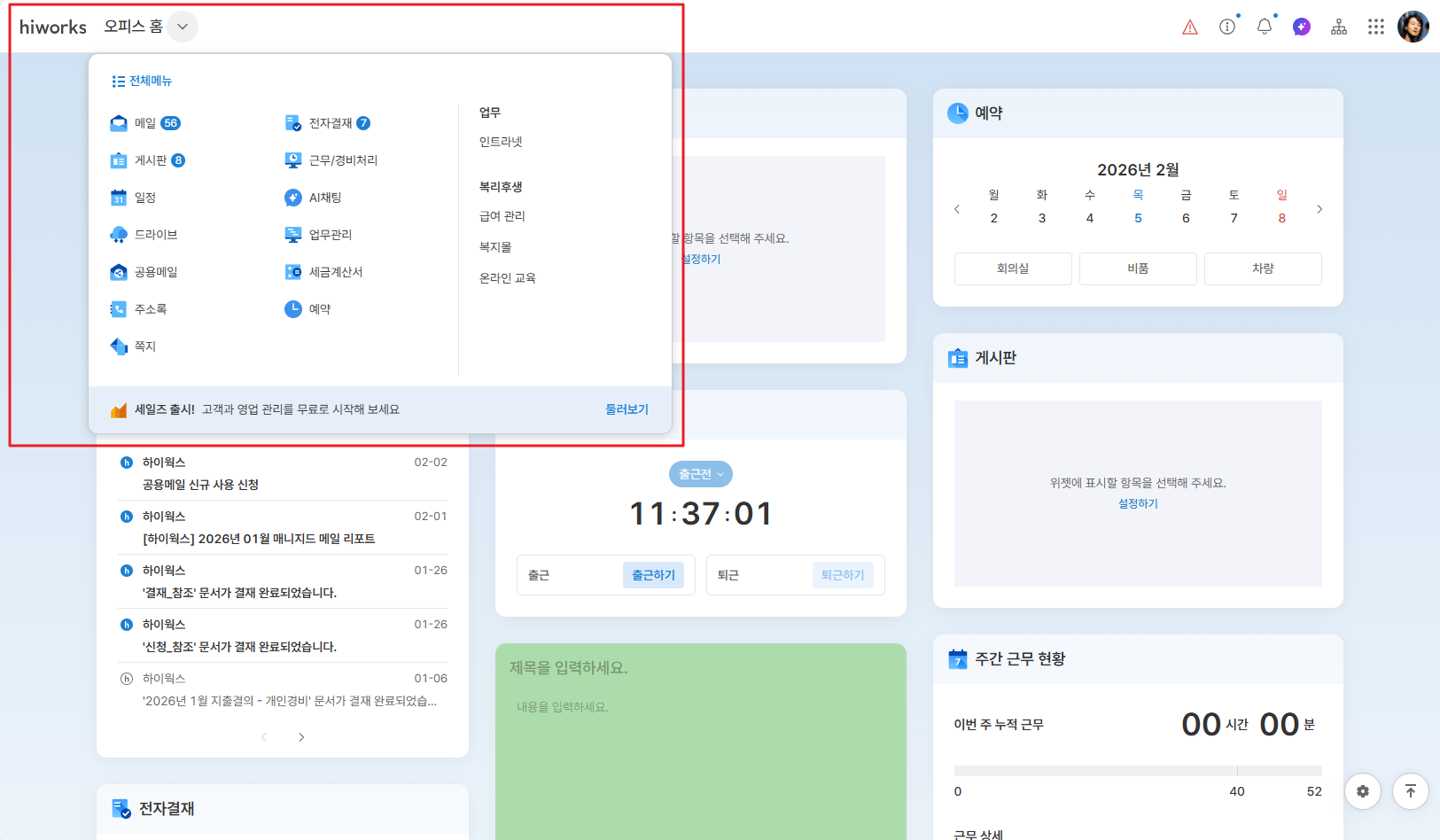Click the purple AI assistant icon
1440x840 pixels.
(x=1302, y=27)
